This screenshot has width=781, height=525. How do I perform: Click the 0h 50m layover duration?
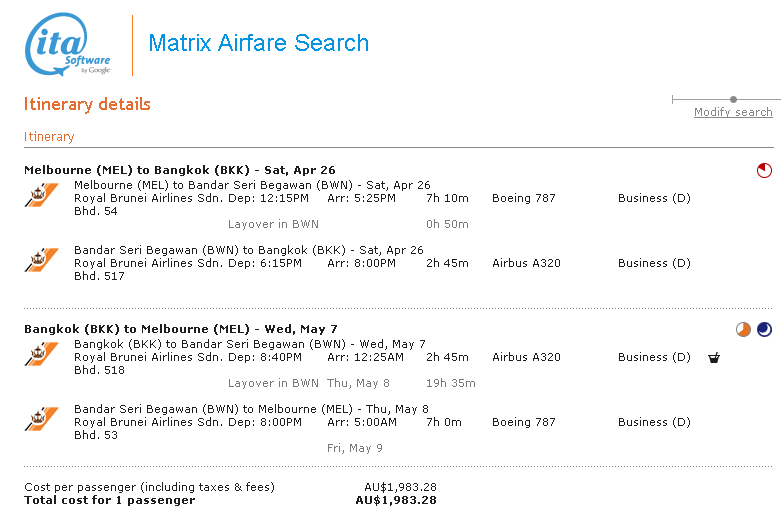tap(447, 224)
